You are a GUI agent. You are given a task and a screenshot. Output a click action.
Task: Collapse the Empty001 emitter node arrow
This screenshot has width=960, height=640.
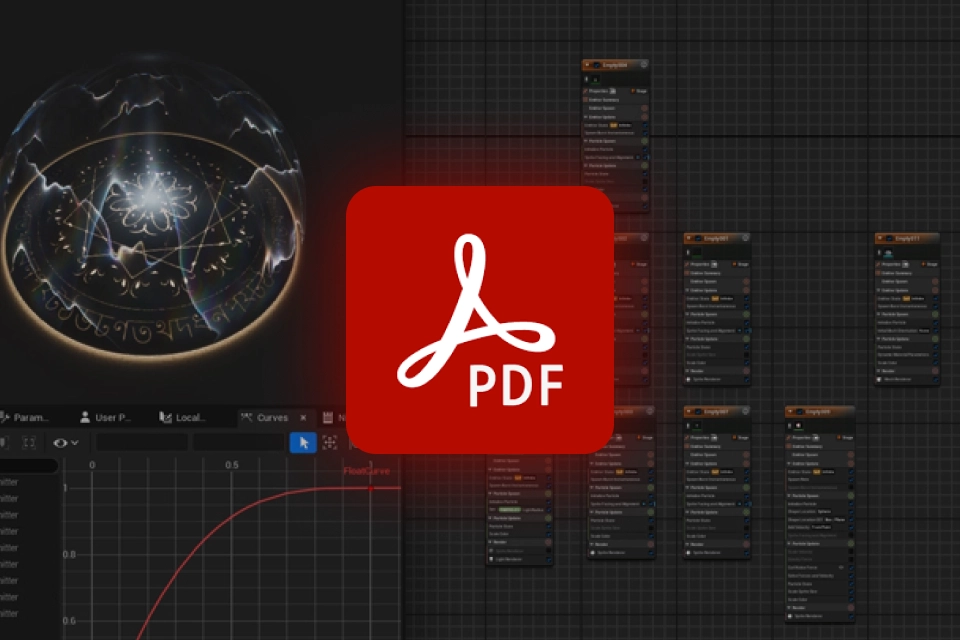click(689, 238)
